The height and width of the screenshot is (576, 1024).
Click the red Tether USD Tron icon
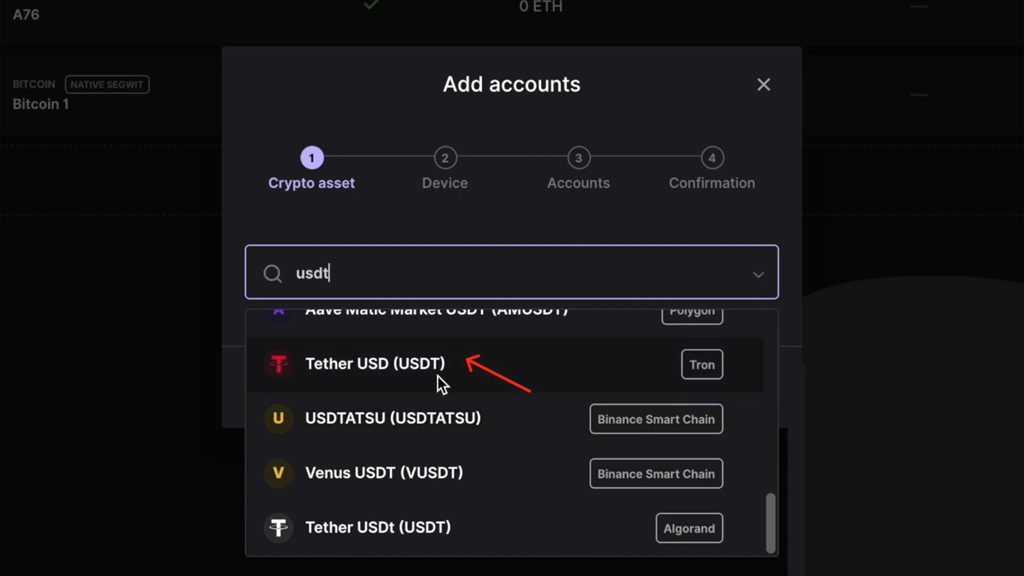279,364
